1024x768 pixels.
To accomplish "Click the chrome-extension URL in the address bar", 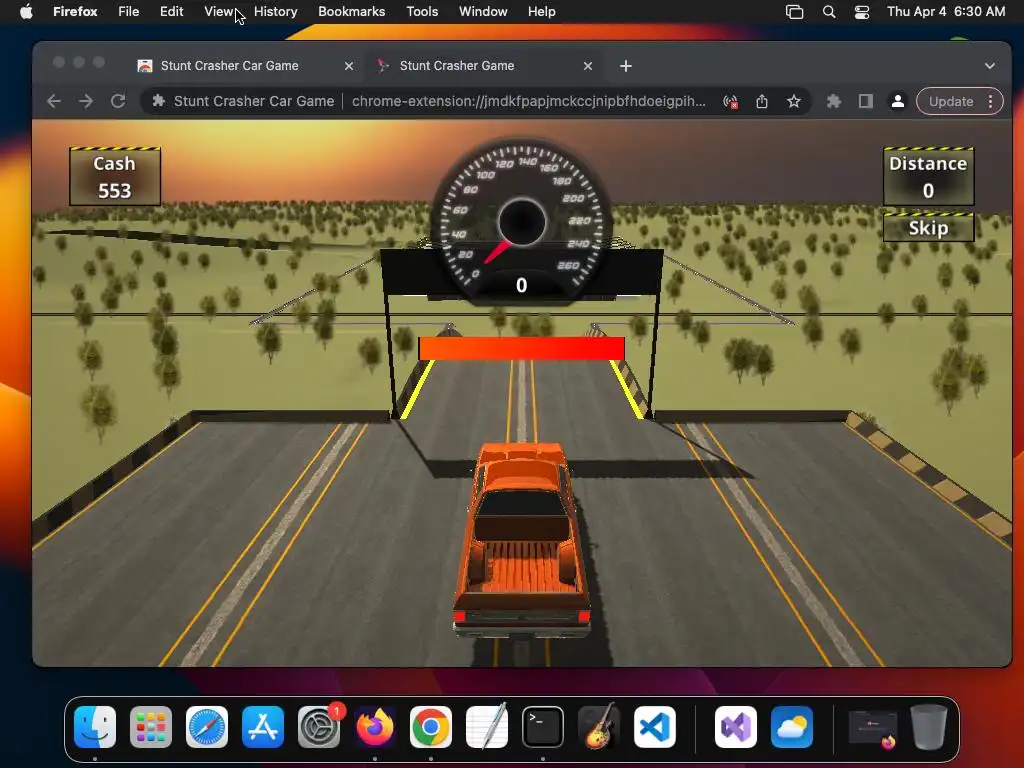I will [528, 101].
